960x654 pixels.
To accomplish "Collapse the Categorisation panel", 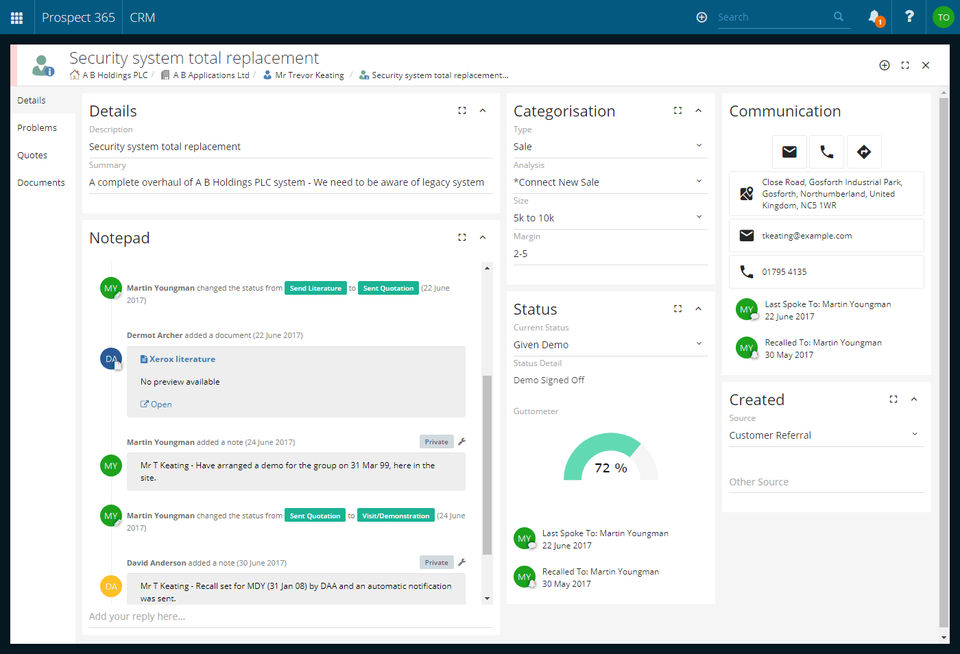I will [699, 111].
